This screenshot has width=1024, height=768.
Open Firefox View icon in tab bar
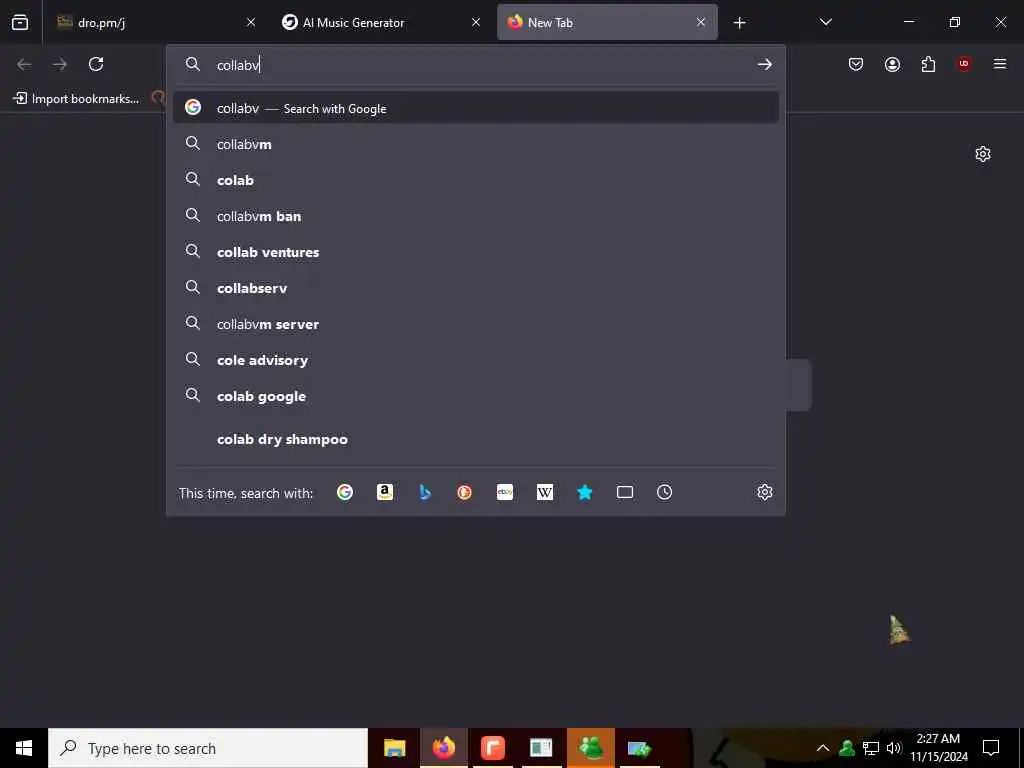[x=20, y=22]
